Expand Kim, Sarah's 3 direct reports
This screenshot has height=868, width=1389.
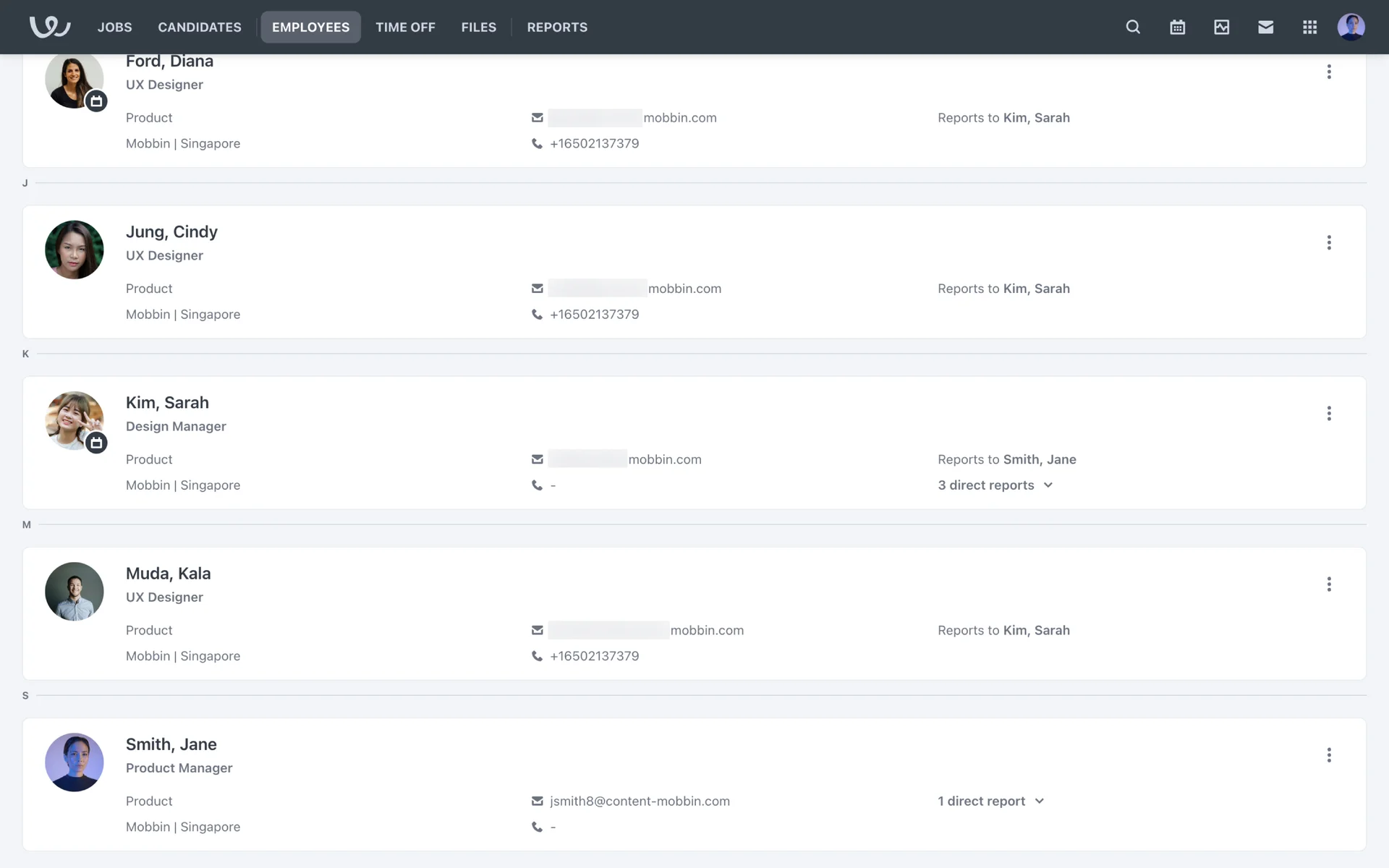[x=995, y=485]
